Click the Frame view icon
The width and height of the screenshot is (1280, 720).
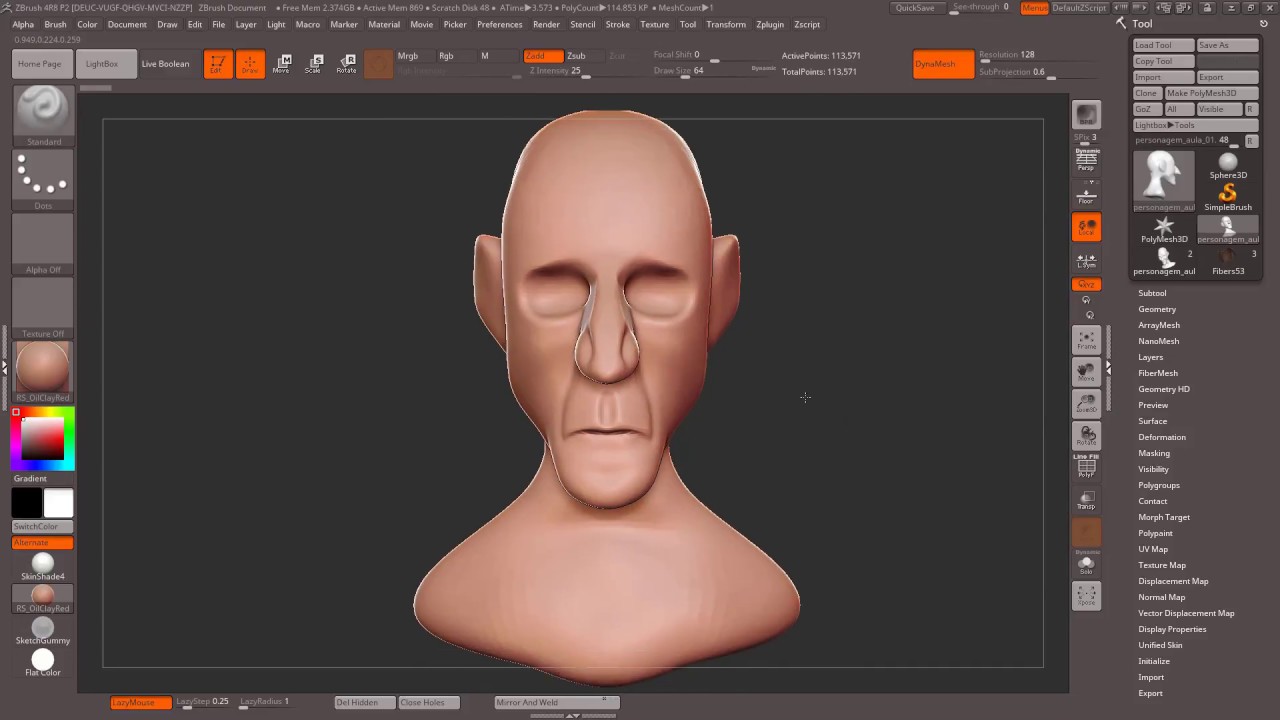coord(1086,340)
